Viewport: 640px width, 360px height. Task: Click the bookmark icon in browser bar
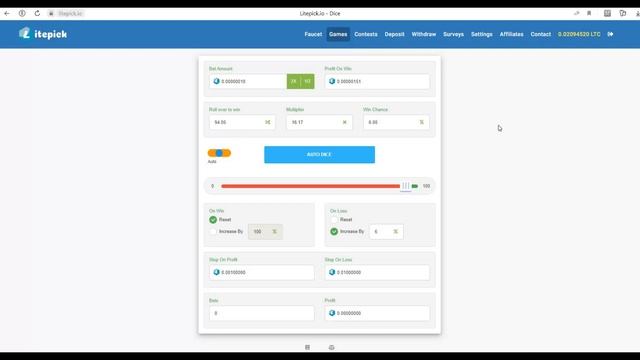coord(589,13)
